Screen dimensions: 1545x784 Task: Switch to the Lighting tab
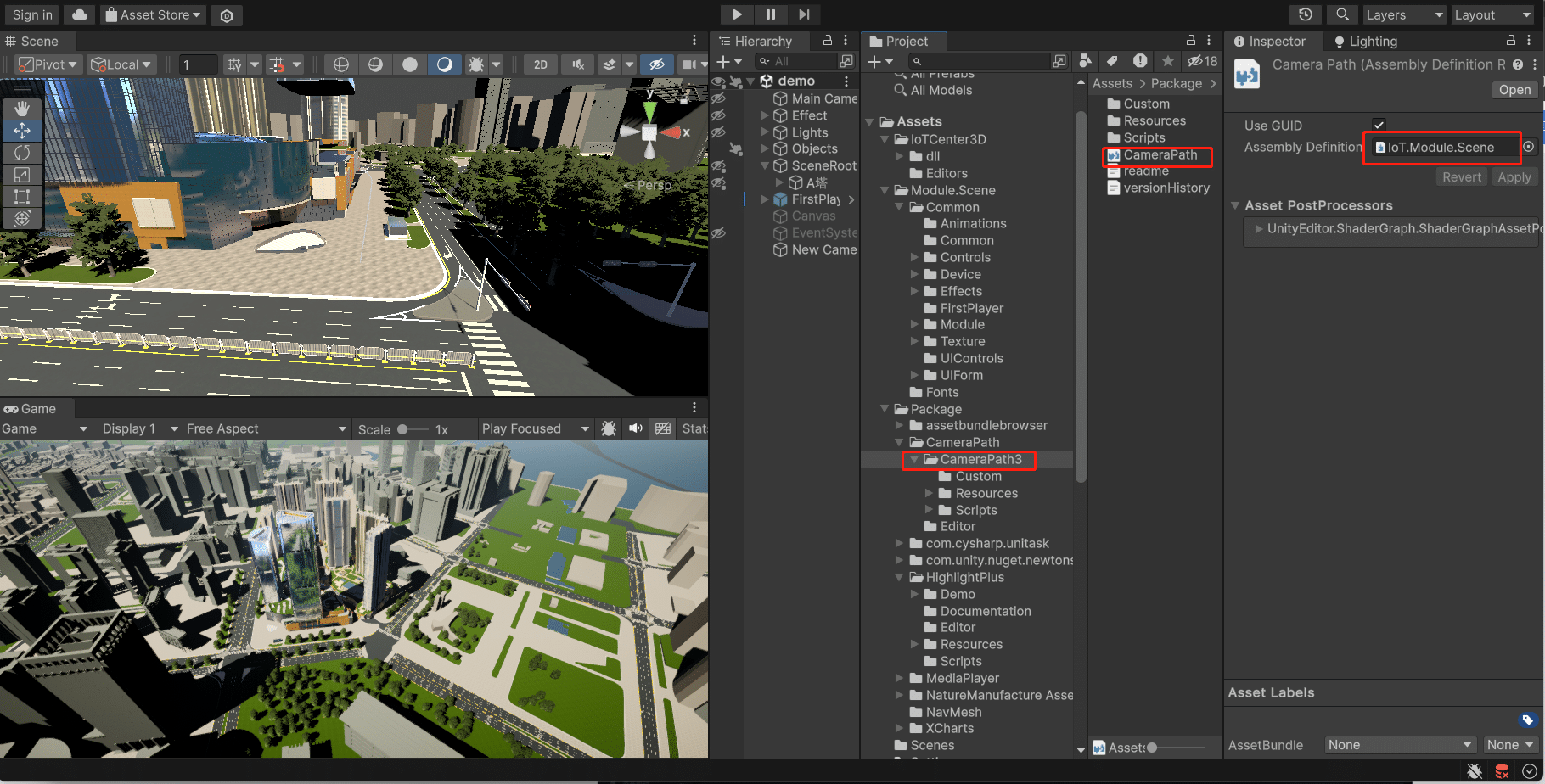(1365, 41)
